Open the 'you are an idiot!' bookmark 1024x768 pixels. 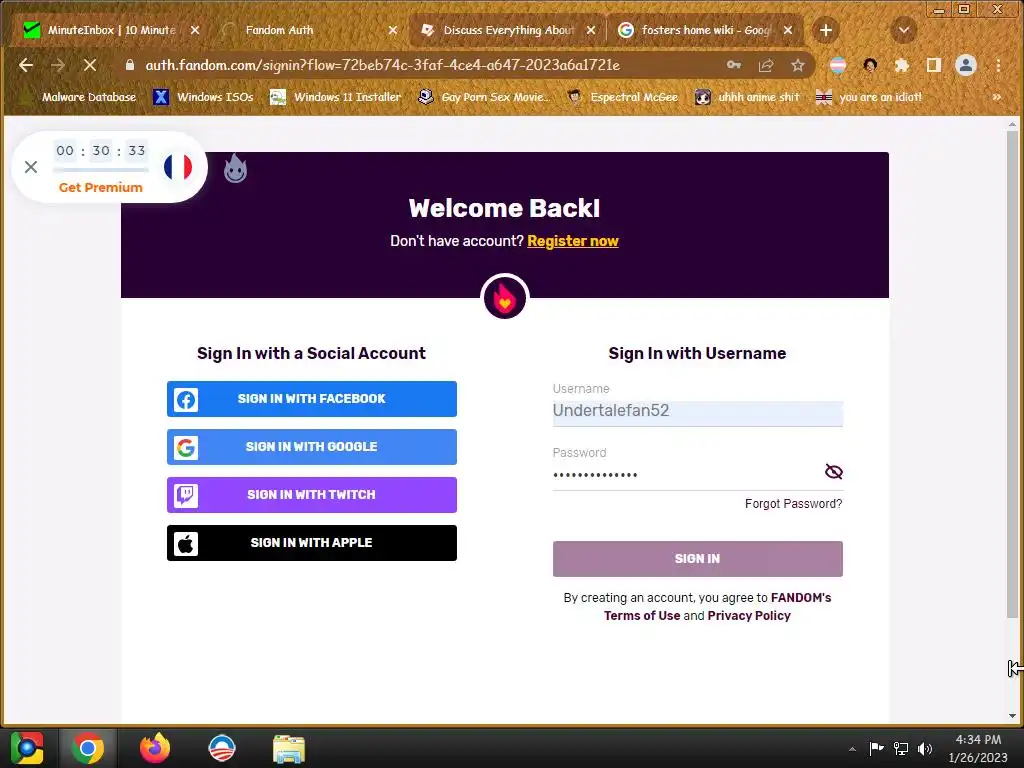pyautogui.click(x=869, y=97)
